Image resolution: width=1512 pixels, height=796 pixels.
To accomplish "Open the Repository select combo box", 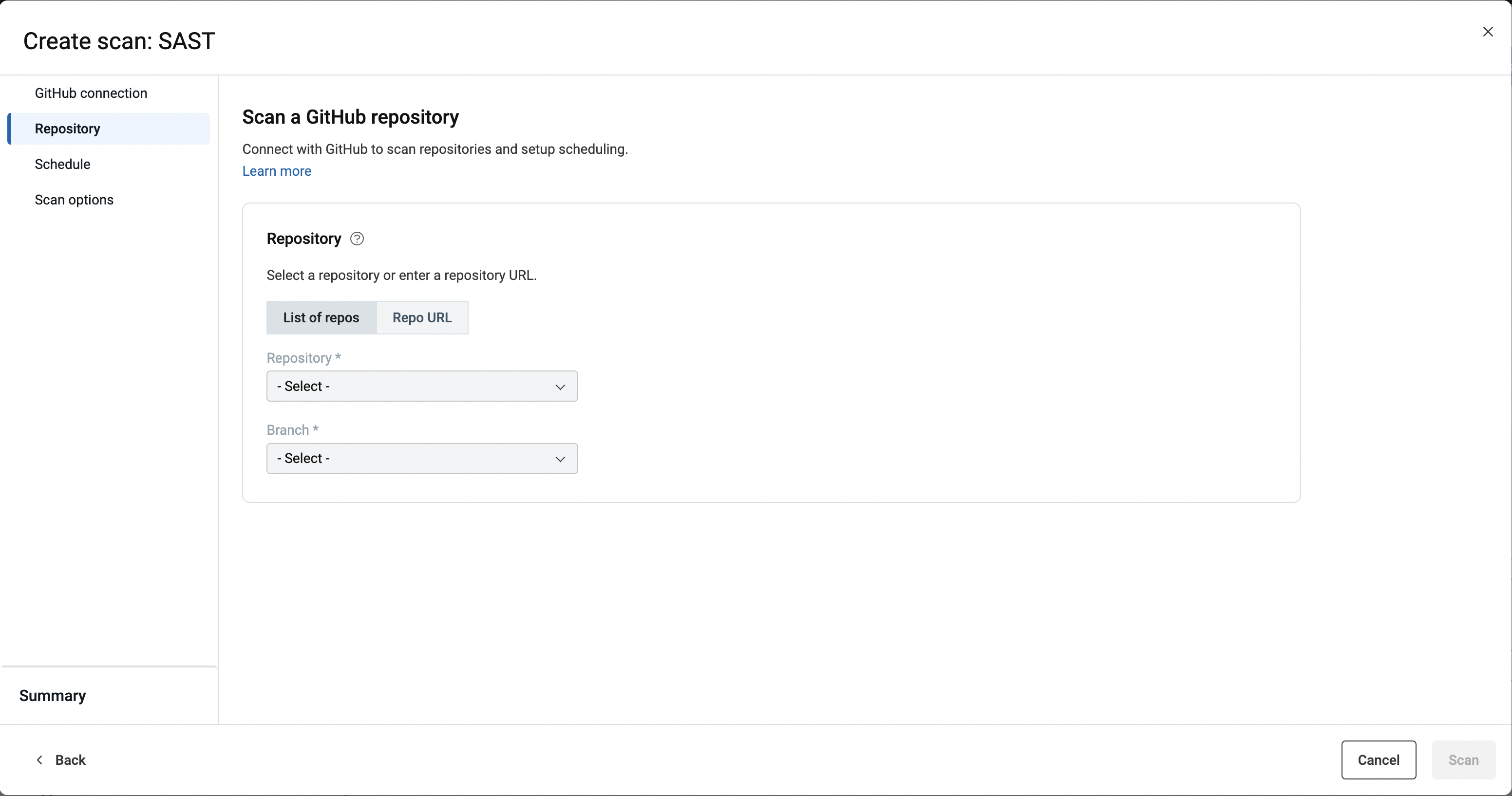I will click(x=411, y=386).
